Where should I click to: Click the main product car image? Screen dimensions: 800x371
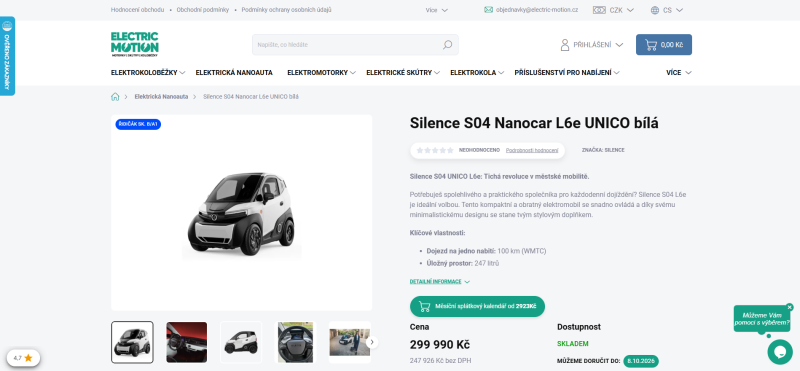click(x=241, y=213)
